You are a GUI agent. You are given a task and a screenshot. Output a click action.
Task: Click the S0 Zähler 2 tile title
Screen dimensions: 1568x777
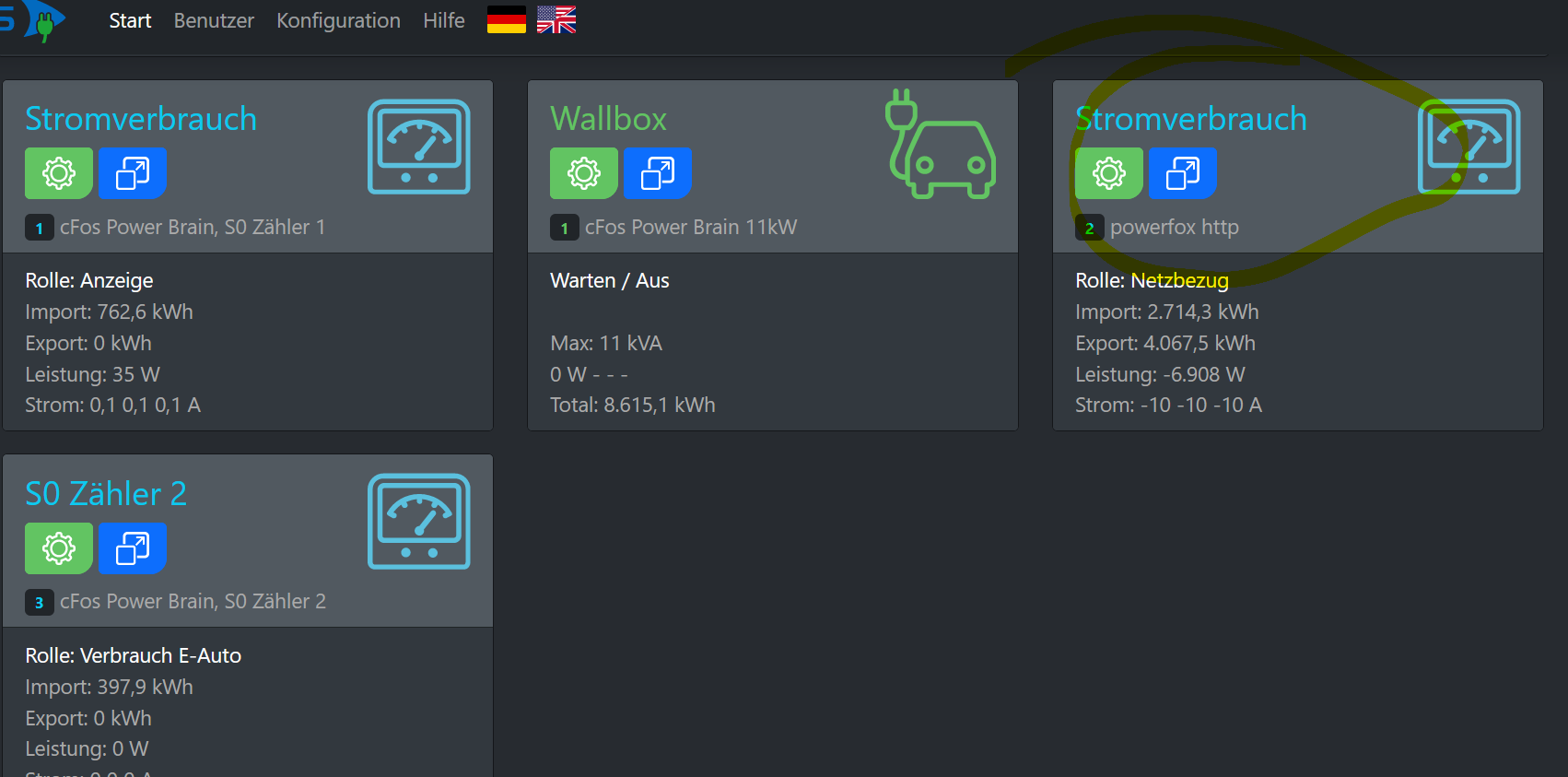pos(106,494)
